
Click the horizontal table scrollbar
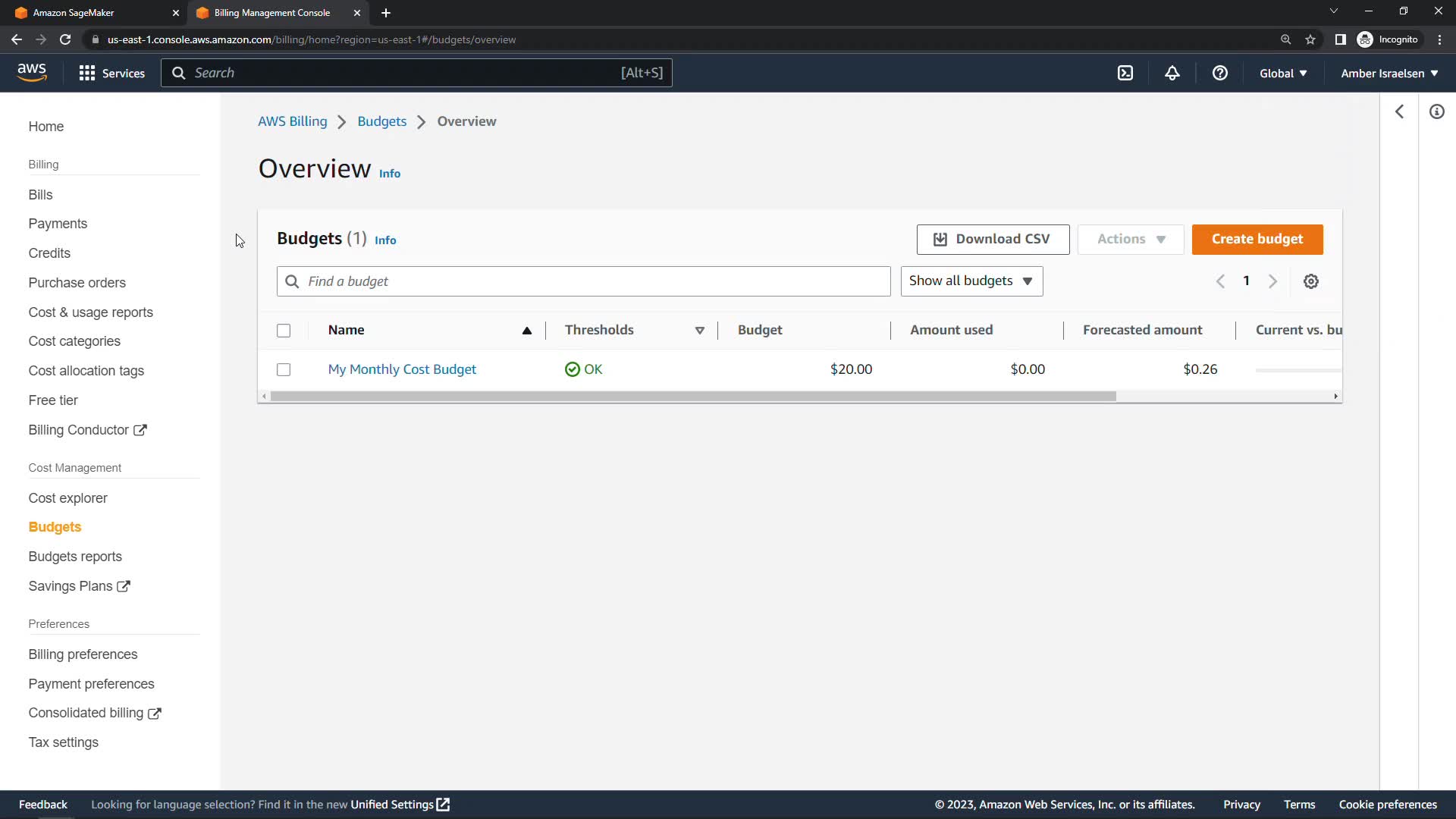692,397
